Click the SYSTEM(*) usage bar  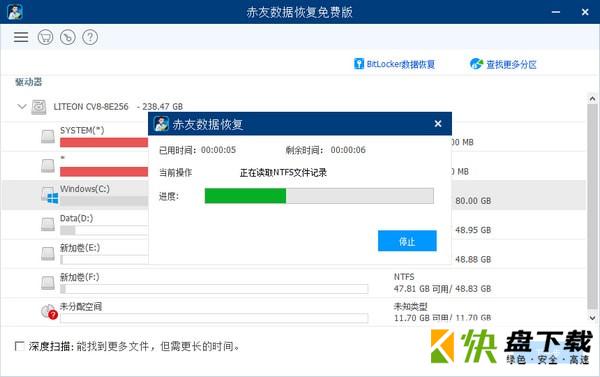click(104, 142)
